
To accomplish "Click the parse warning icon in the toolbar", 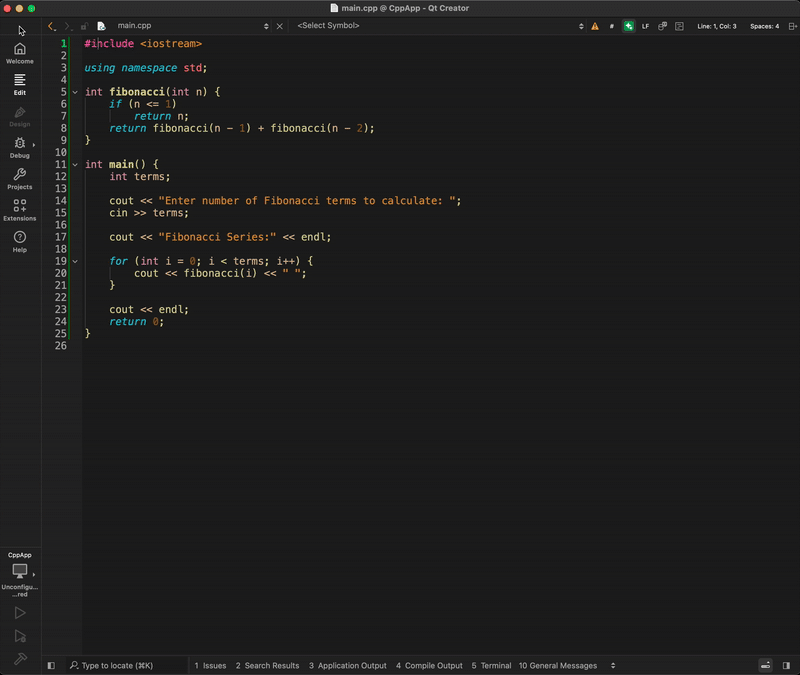I will (x=594, y=26).
